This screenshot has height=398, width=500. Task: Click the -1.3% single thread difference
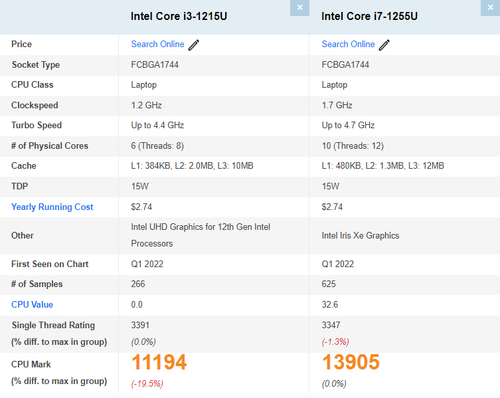click(x=335, y=342)
